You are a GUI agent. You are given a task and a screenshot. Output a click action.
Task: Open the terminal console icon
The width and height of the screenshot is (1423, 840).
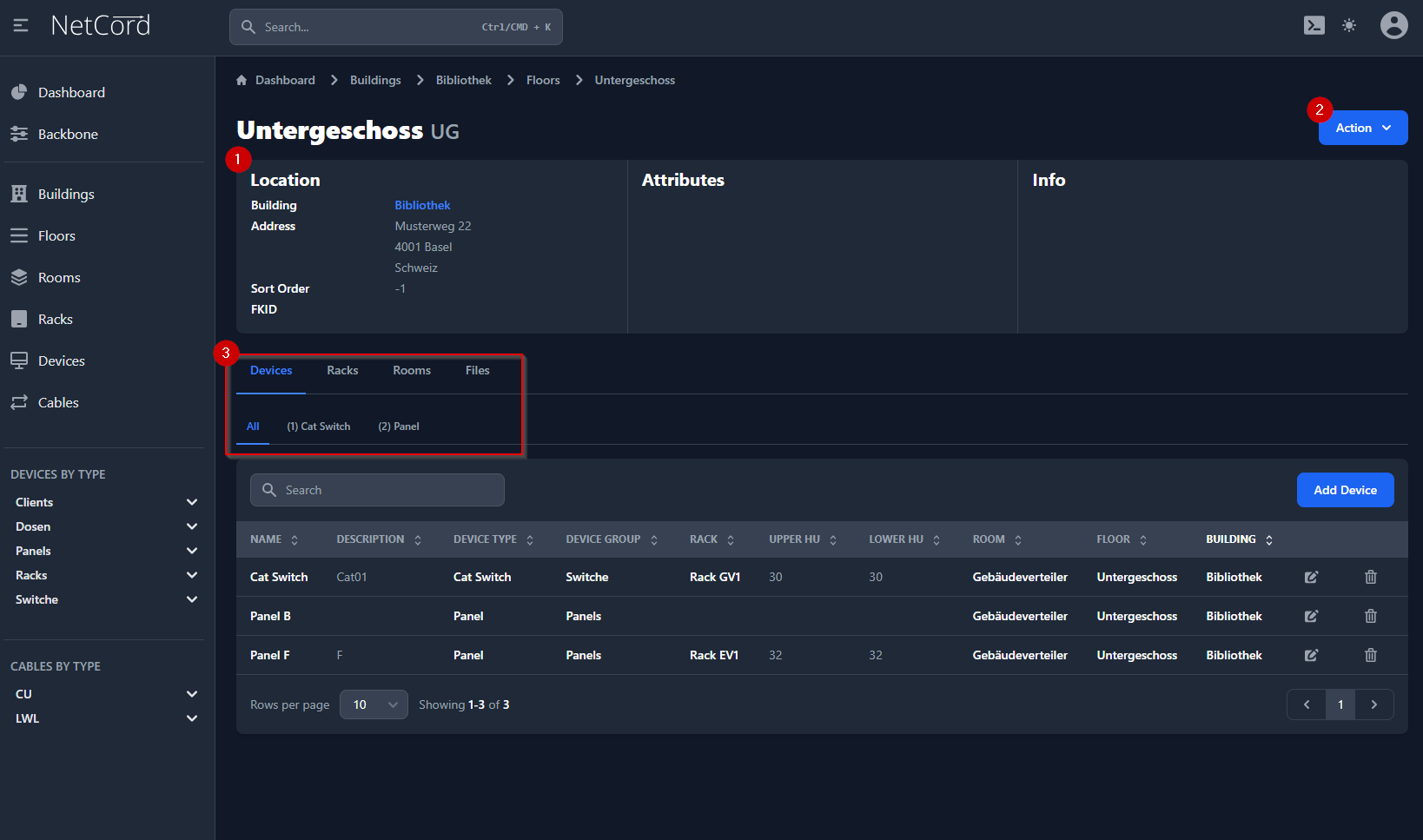point(1314,26)
